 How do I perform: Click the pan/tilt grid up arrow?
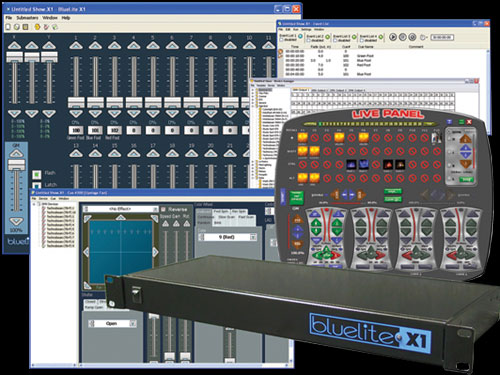pos(120,218)
